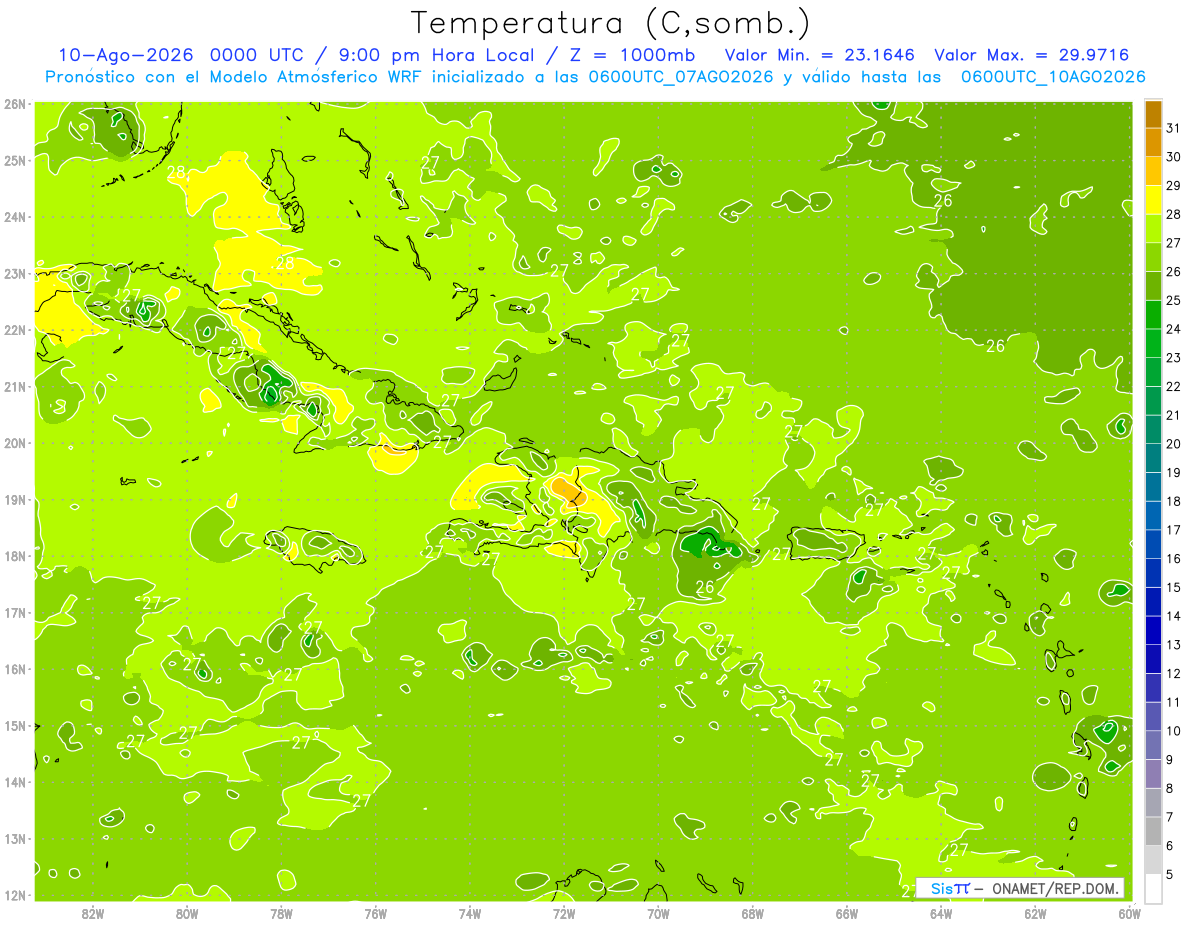Image resolution: width=1200 pixels, height=927 pixels.
Task: Click the dark green swatch between 23 and 24
Action: click(x=1153, y=344)
